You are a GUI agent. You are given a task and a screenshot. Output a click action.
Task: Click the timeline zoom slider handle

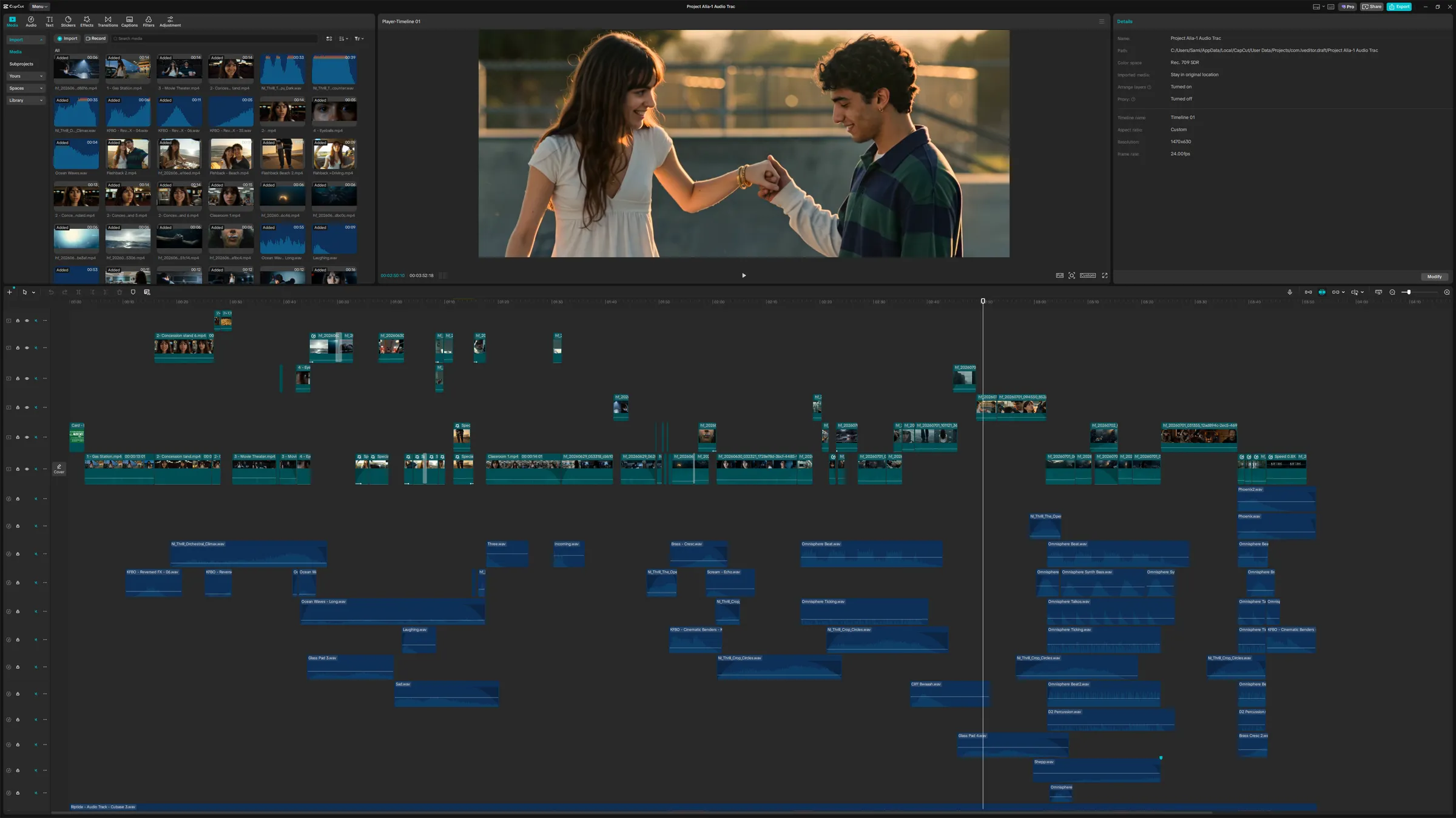[x=1409, y=292]
